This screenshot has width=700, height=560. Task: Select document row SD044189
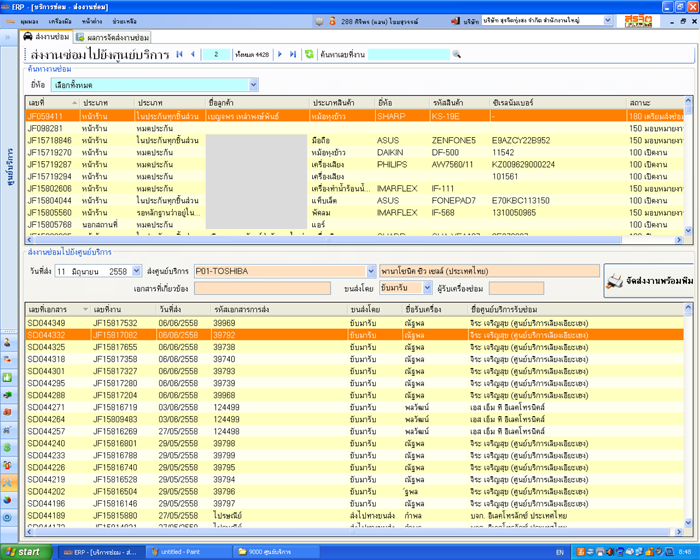pyautogui.click(x=354, y=515)
